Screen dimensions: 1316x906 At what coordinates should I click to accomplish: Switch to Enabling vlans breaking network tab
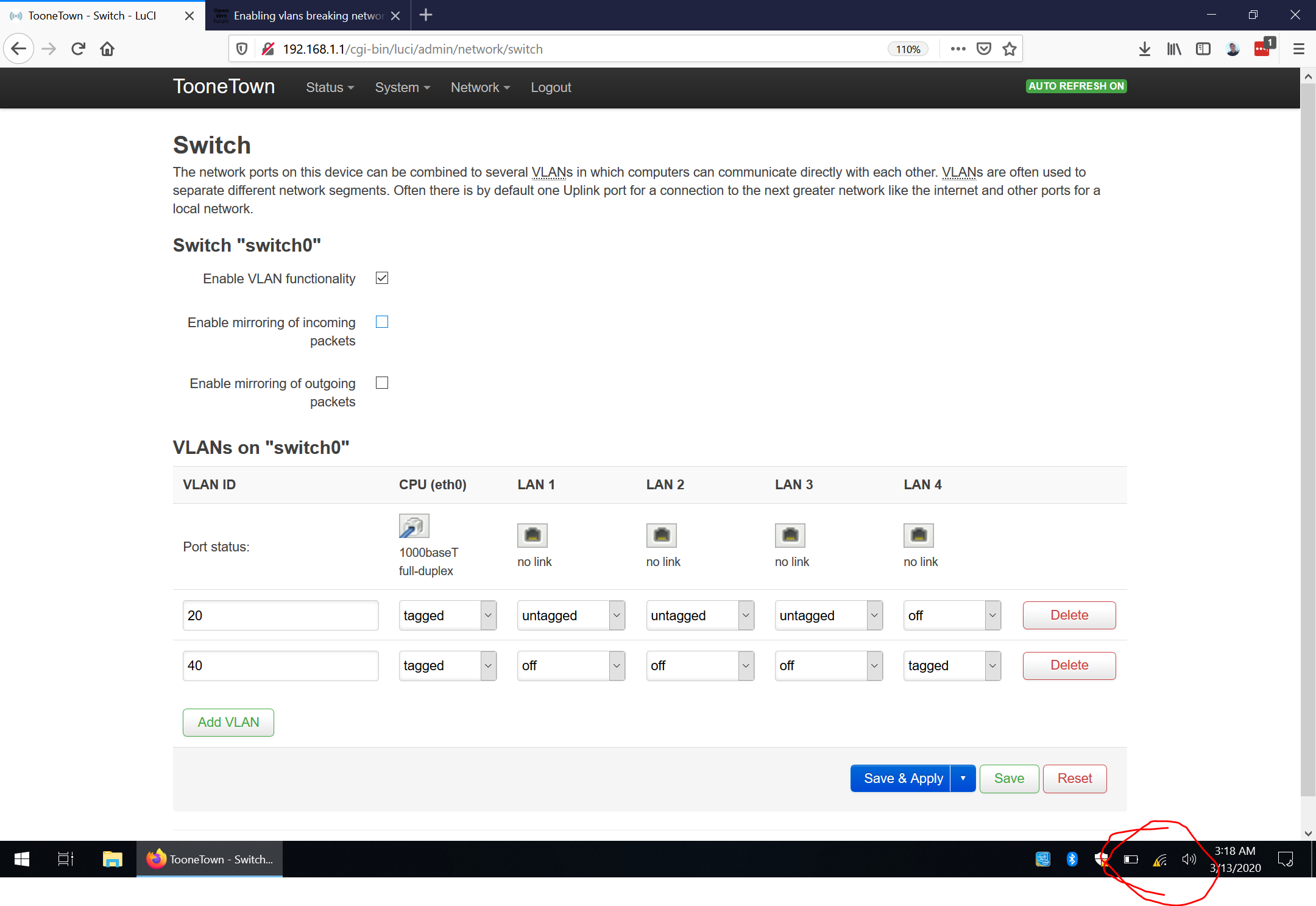(x=308, y=16)
